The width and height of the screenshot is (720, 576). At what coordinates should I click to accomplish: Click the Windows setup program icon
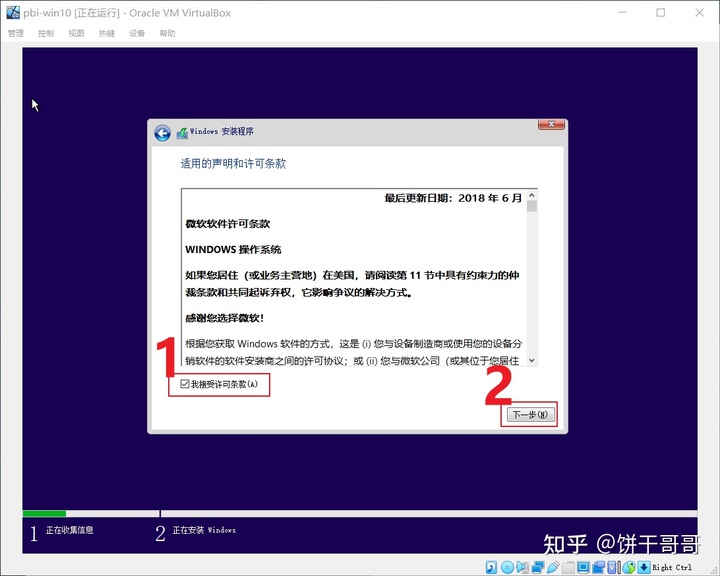pyautogui.click(x=182, y=133)
